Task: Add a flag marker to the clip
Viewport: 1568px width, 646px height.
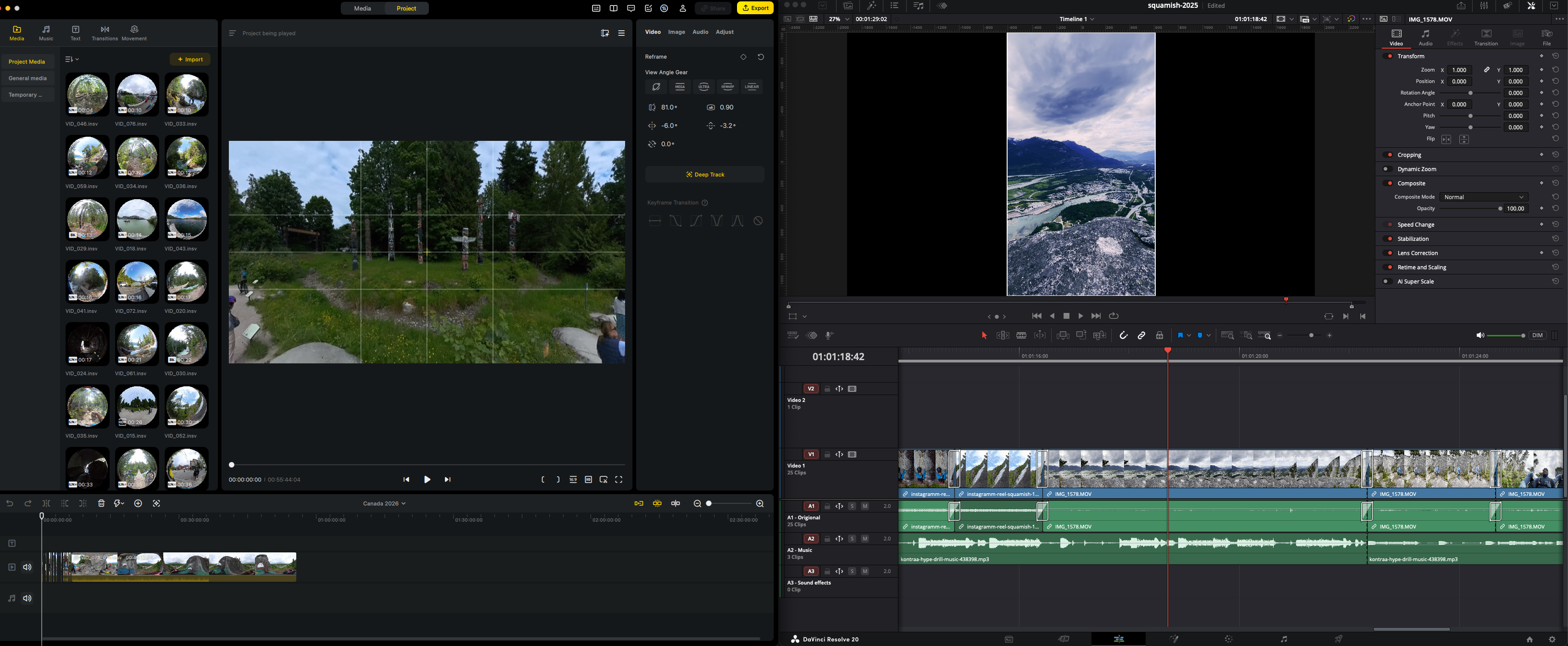Action: (x=1180, y=335)
